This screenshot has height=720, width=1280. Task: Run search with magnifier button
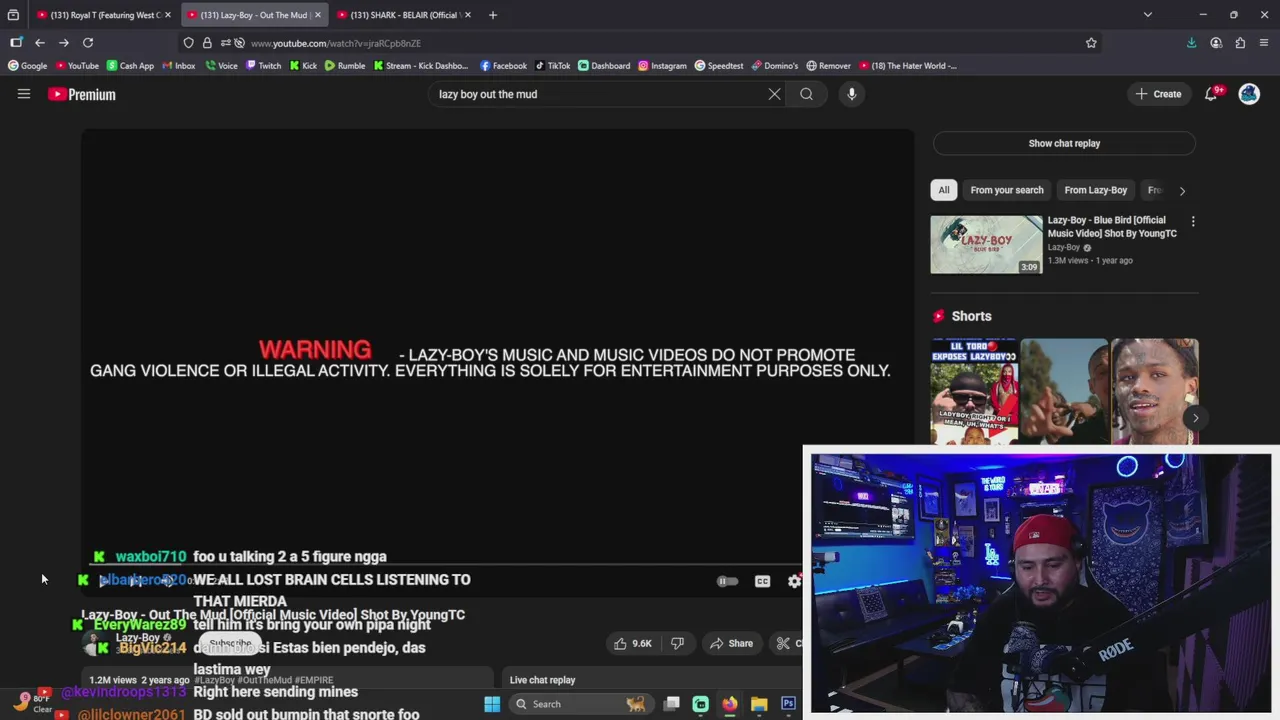(806, 94)
